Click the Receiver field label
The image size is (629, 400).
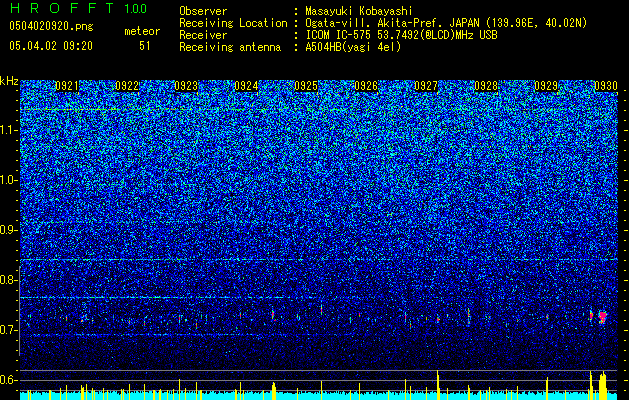[203, 35]
